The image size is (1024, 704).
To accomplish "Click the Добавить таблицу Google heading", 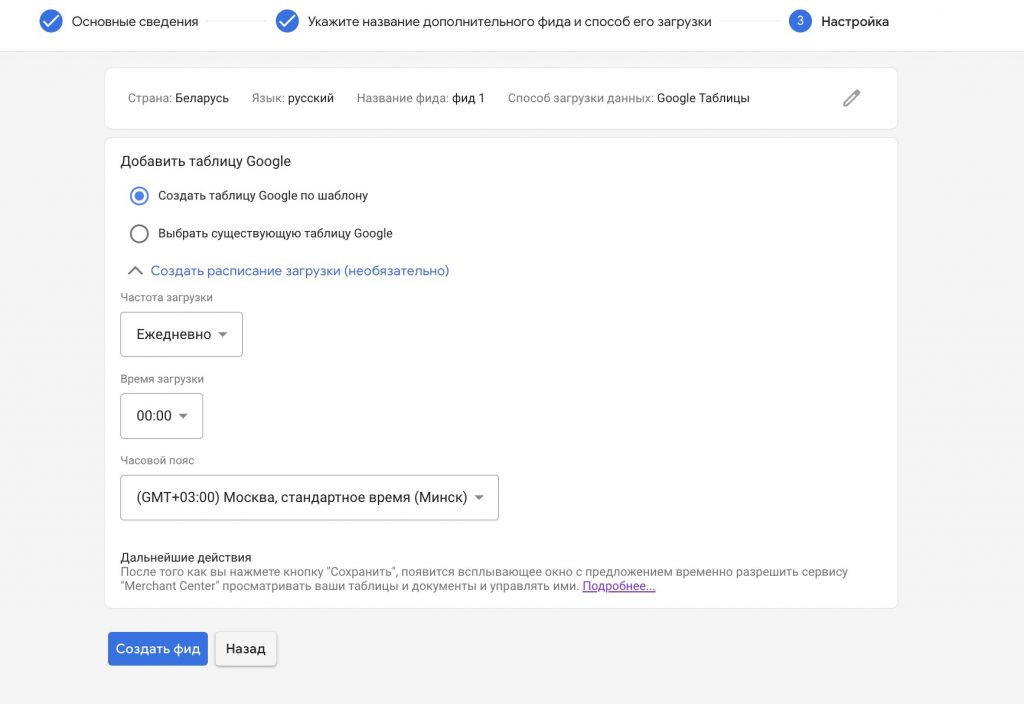I will pos(206,161).
